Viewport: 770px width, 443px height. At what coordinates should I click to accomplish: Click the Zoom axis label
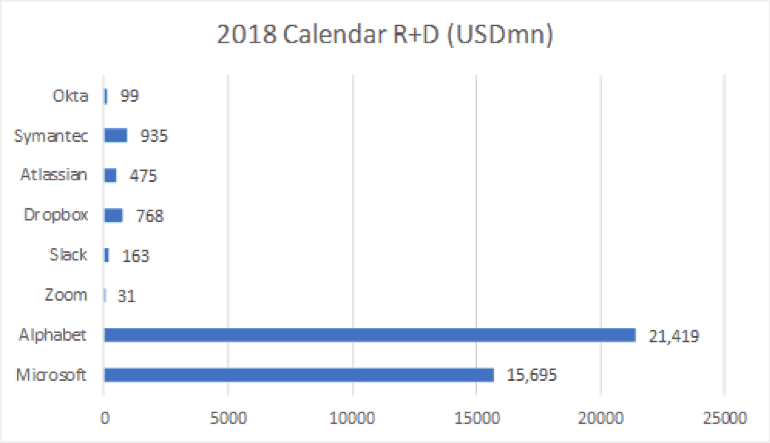pyautogui.click(x=67, y=295)
